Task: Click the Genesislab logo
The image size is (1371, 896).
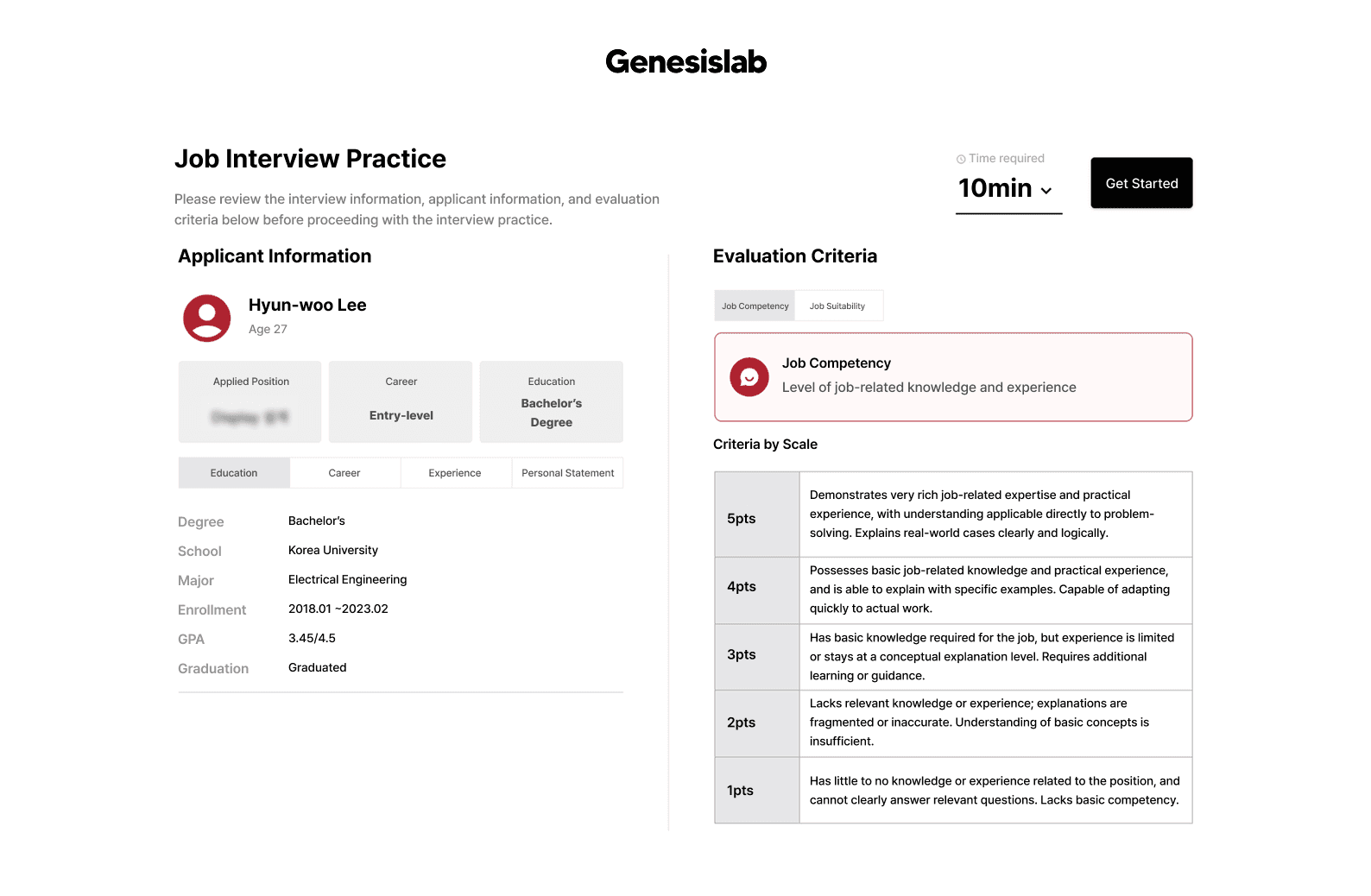Action: coord(685,61)
